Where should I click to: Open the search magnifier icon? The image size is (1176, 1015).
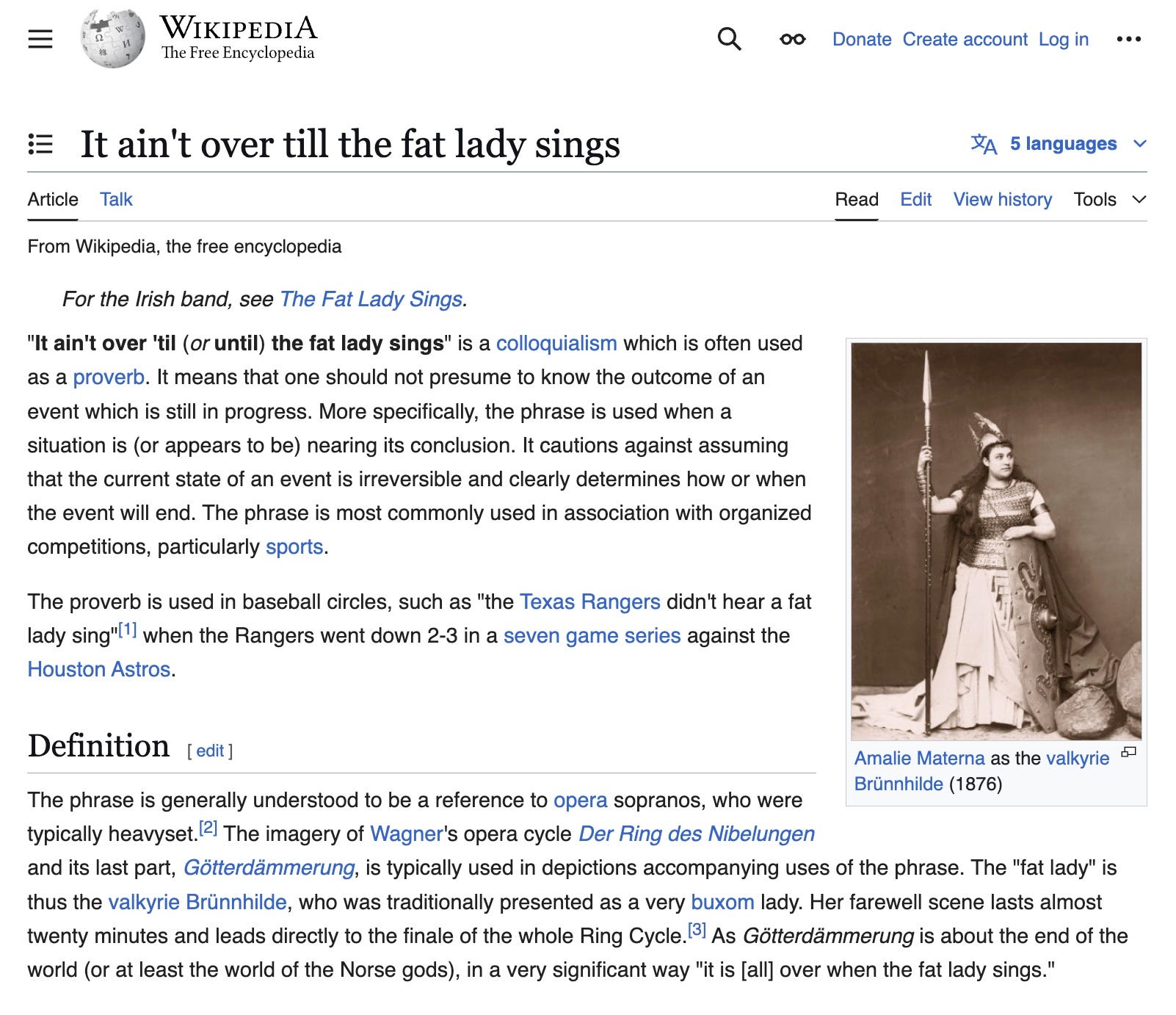click(x=729, y=39)
